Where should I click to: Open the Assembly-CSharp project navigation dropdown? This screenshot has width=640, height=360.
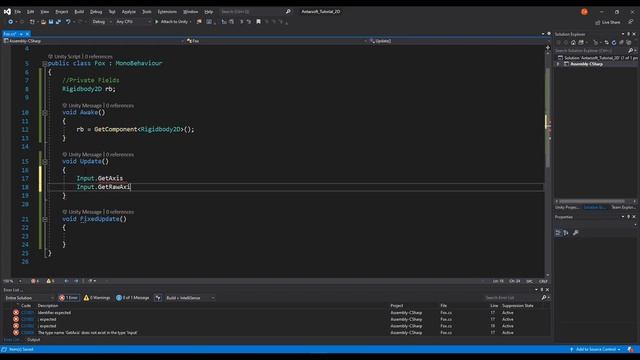(93, 41)
